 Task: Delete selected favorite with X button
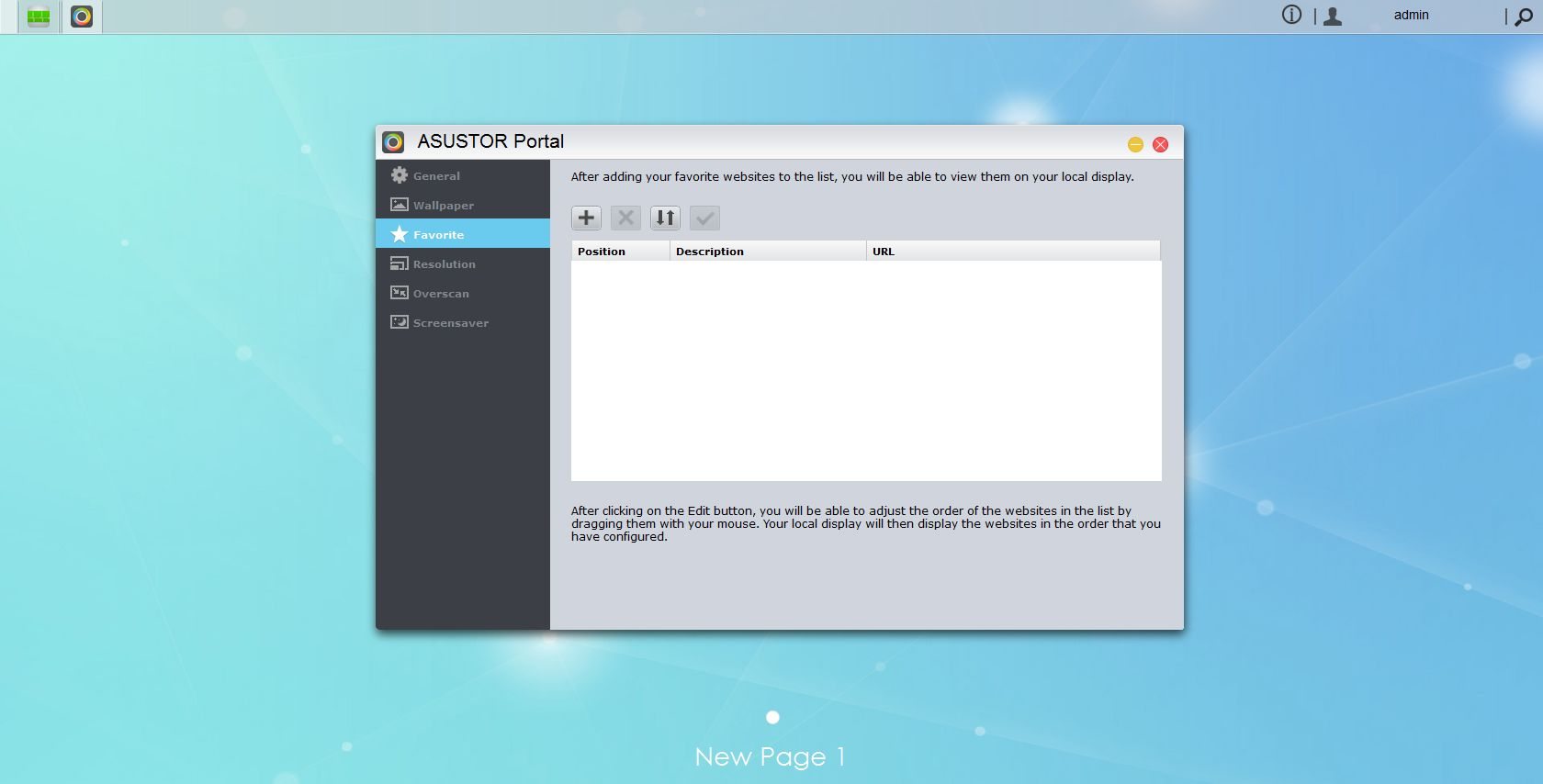coord(625,218)
